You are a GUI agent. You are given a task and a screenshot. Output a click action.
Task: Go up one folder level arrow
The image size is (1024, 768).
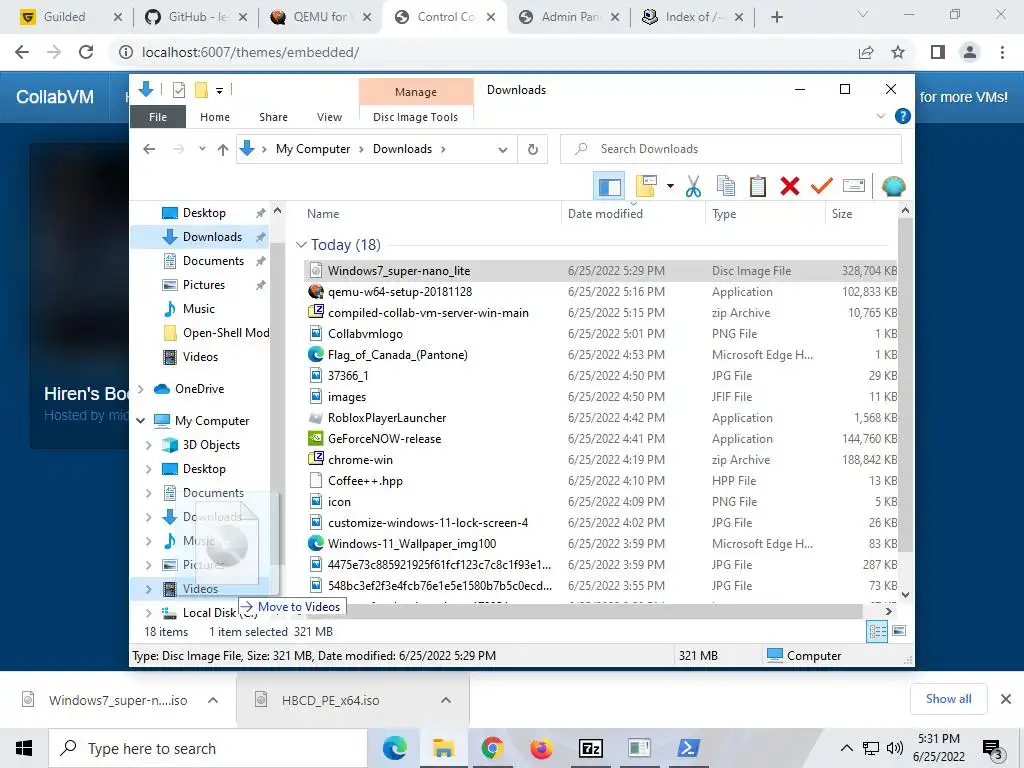tap(223, 150)
